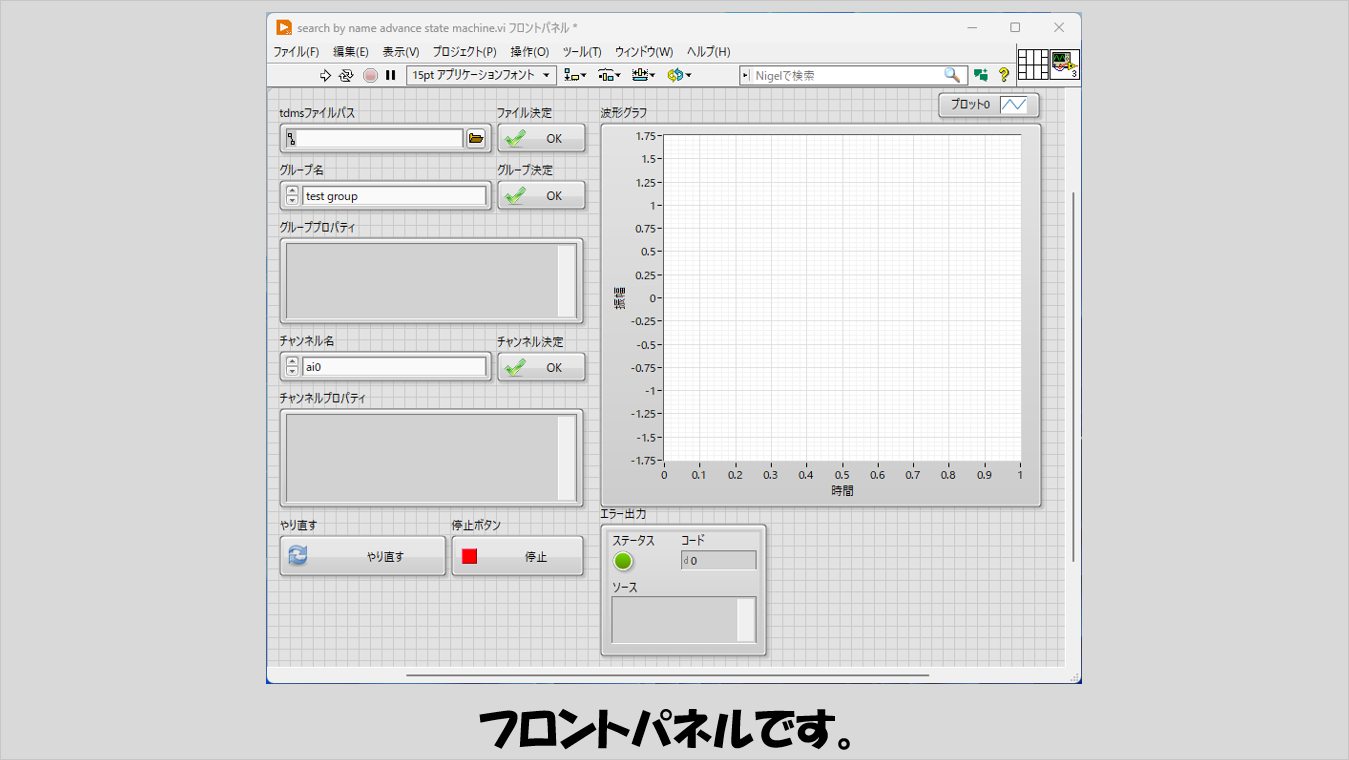Click the プロット0 plot legend line swatch

[1013, 105]
